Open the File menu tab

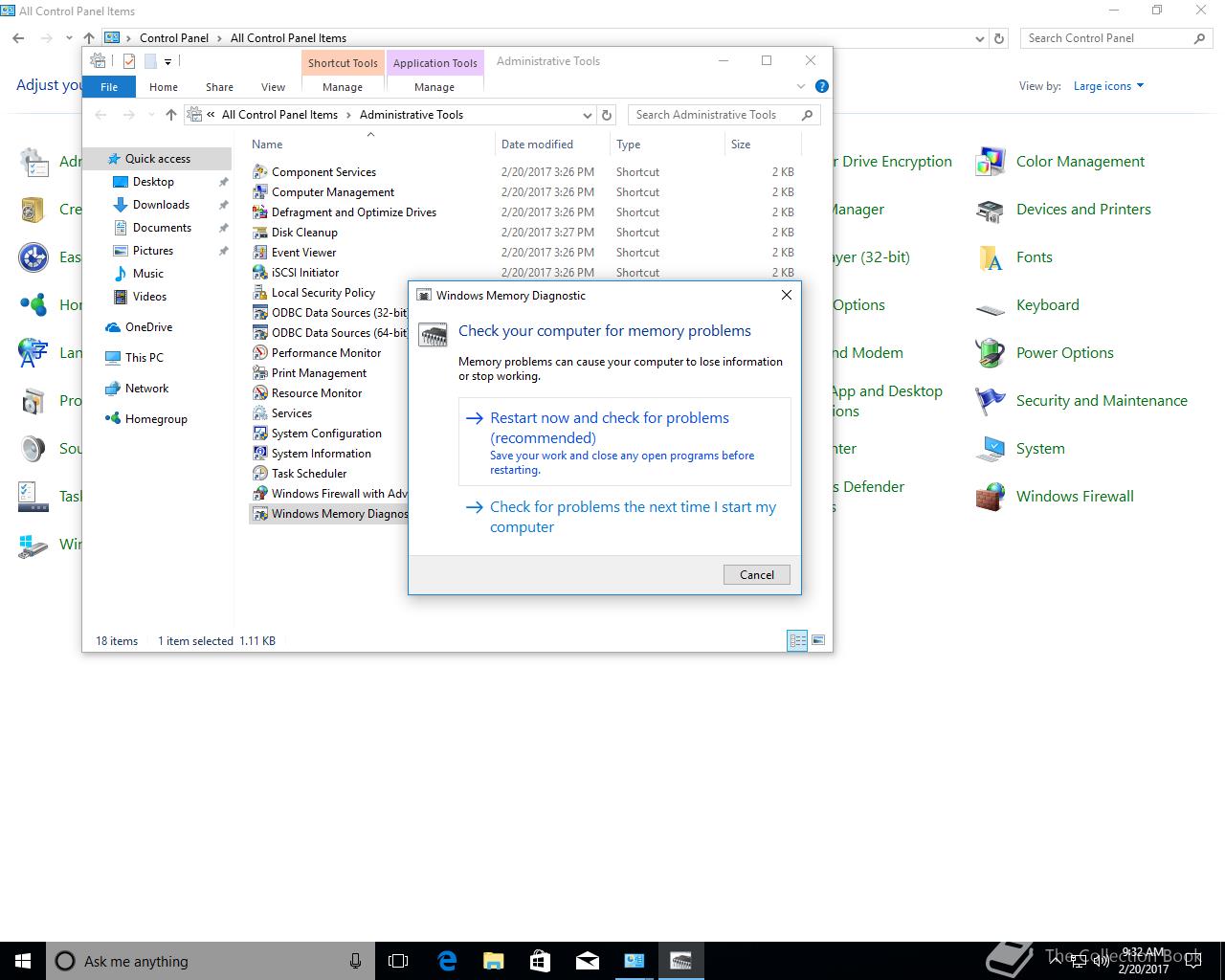pyautogui.click(x=109, y=87)
